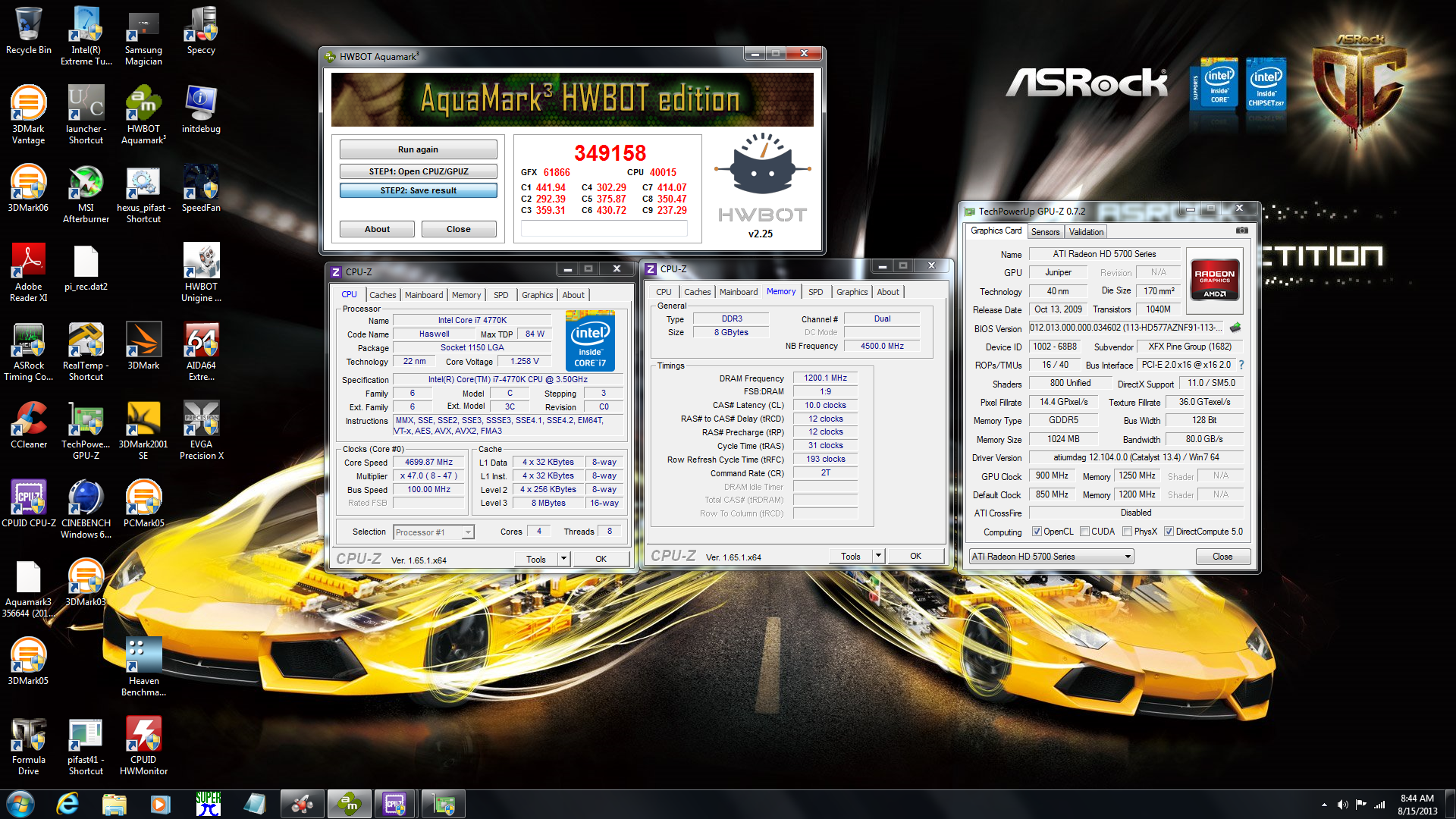Click Close button in Aquamark window
Viewport: 1456px width, 819px height.
[x=459, y=229]
